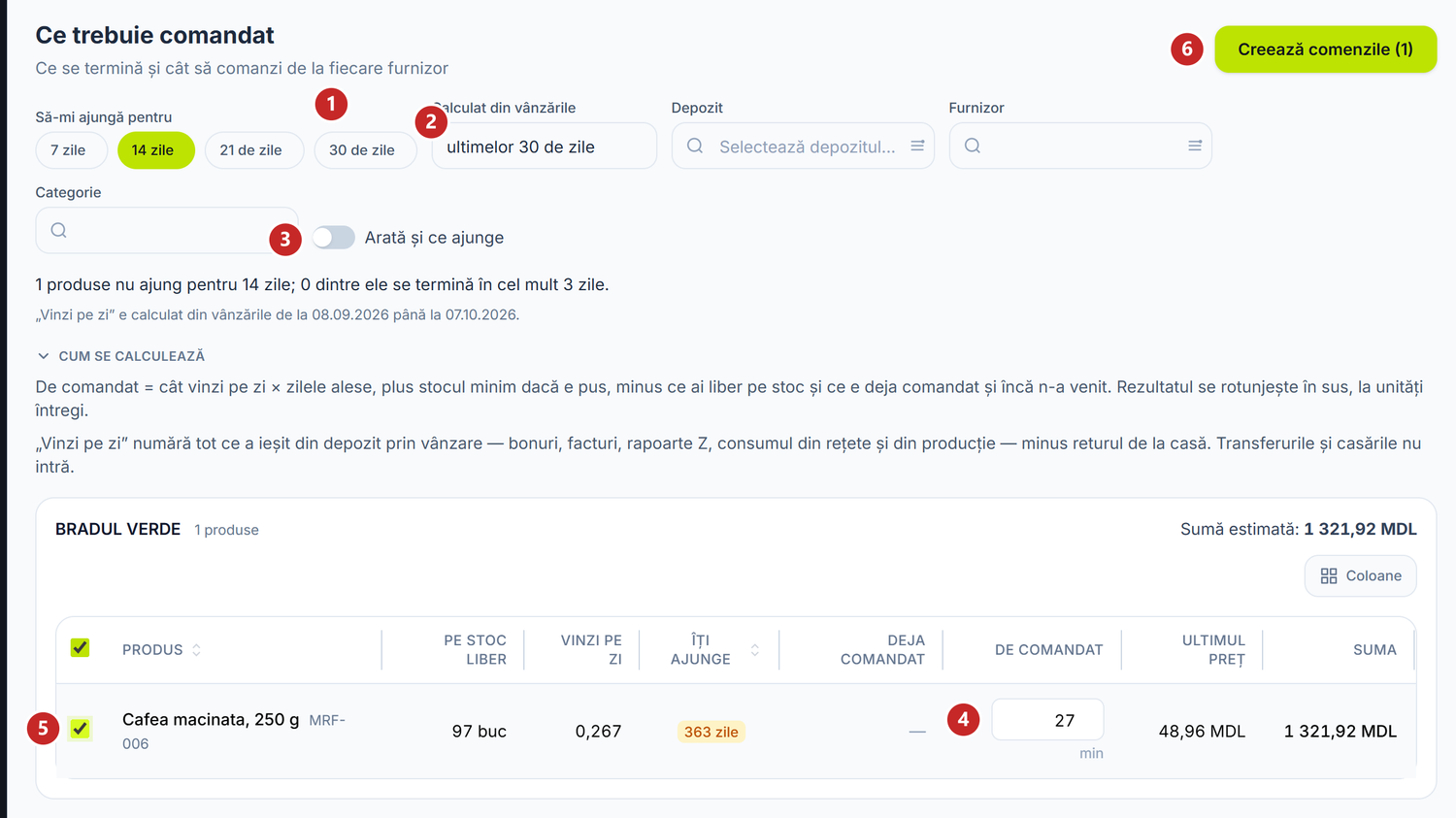This screenshot has height=818, width=1456.
Task: Click the 0,267 daily sales value
Action: tap(598, 732)
